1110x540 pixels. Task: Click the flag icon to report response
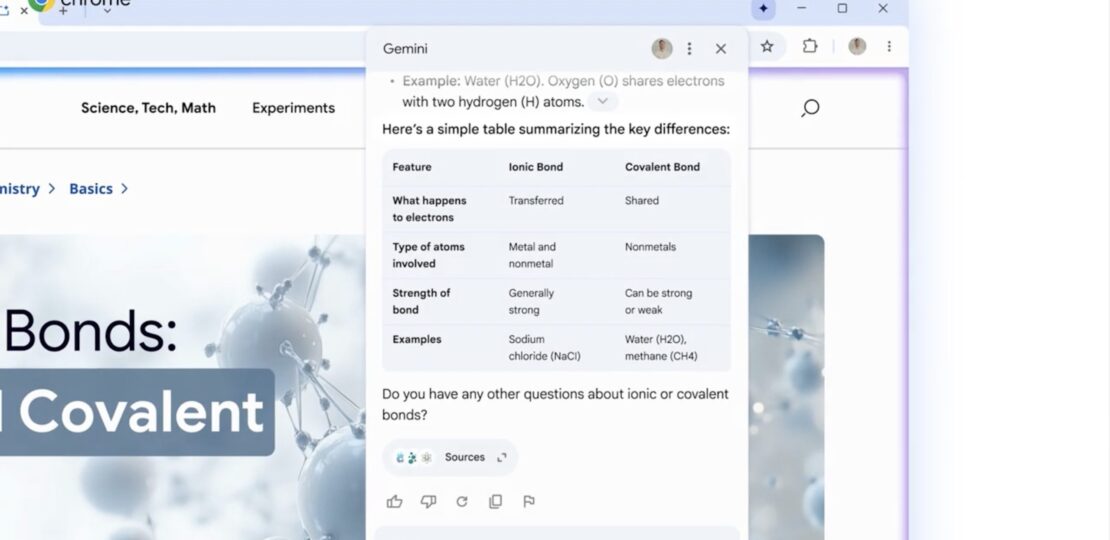tap(529, 502)
